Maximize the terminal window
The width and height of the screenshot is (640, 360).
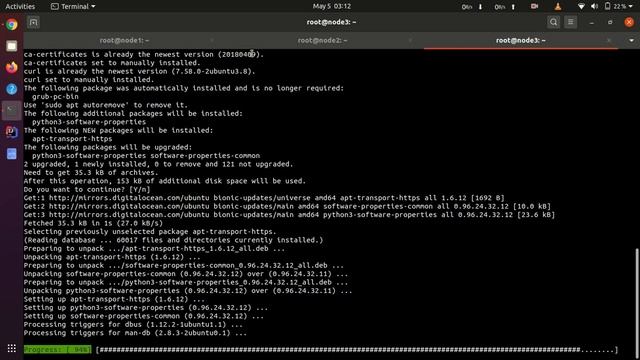click(x=610, y=22)
